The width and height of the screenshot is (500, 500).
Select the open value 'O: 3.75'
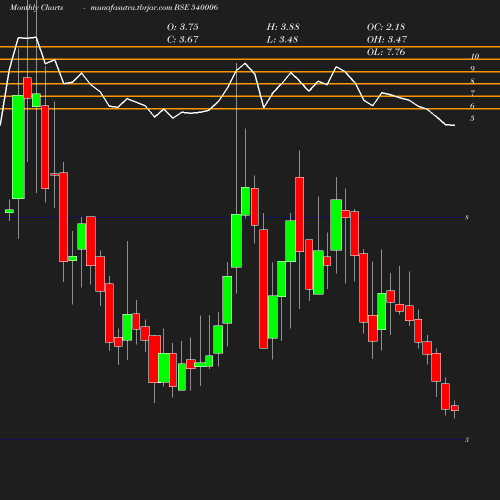[183, 27]
